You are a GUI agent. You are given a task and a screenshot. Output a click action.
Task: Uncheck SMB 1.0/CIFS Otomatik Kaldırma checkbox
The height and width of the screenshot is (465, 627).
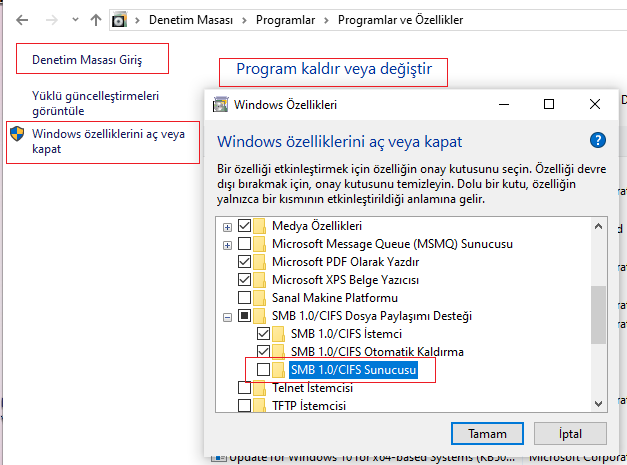[263, 351]
